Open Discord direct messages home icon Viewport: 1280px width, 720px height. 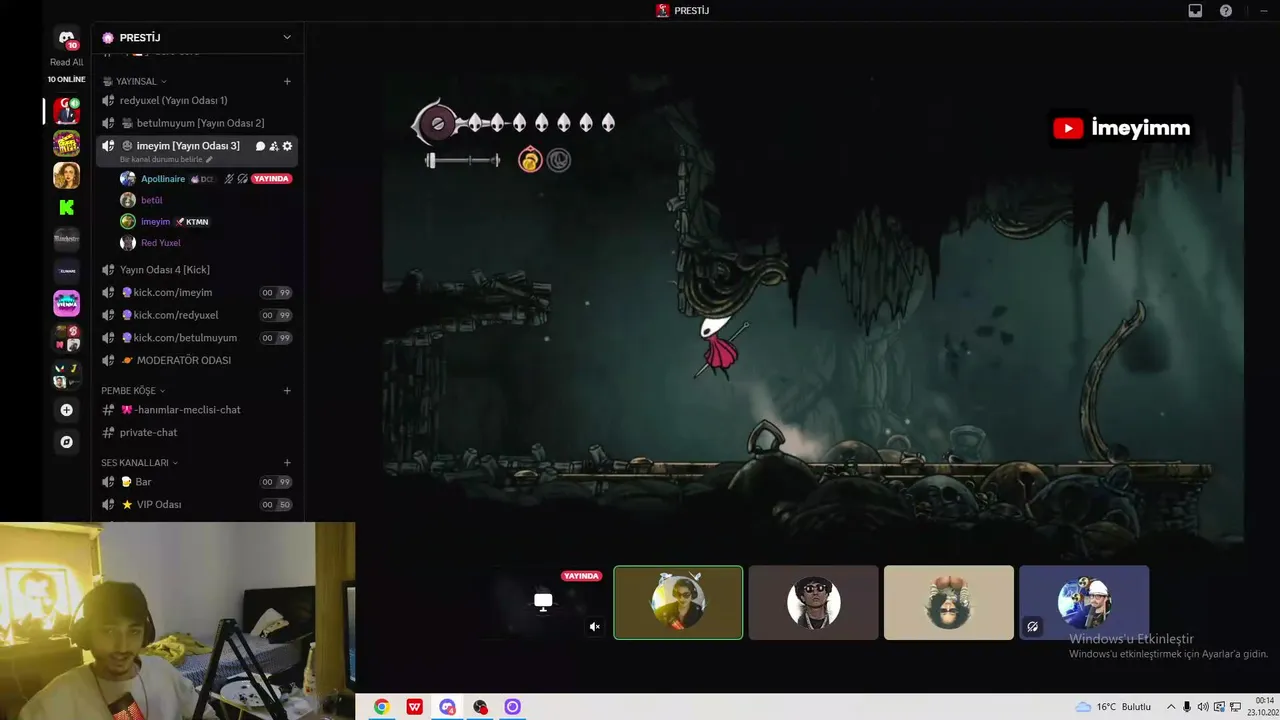(x=67, y=38)
